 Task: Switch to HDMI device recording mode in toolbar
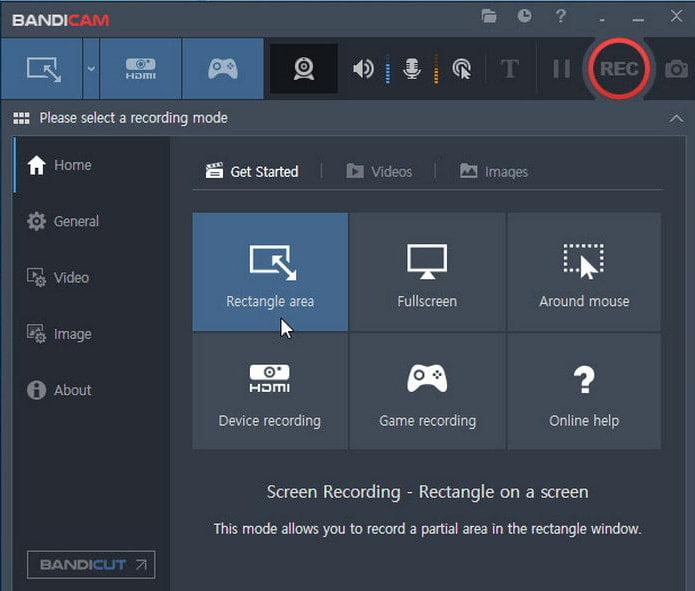pyautogui.click(x=141, y=69)
